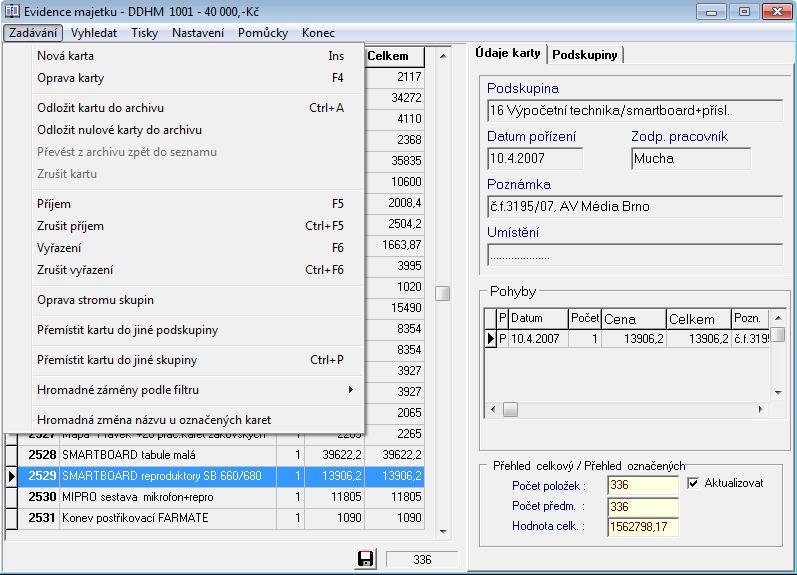
Task: Click the main list vertical scrollbar thumb
Action: click(x=443, y=293)
